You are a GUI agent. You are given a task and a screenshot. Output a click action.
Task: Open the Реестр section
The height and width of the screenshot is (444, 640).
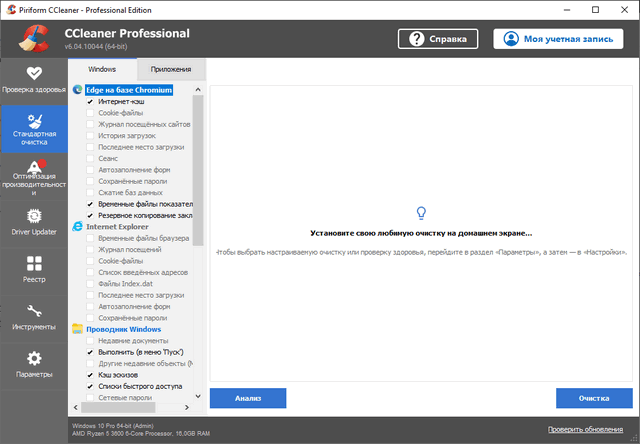(x=34, y=270)
